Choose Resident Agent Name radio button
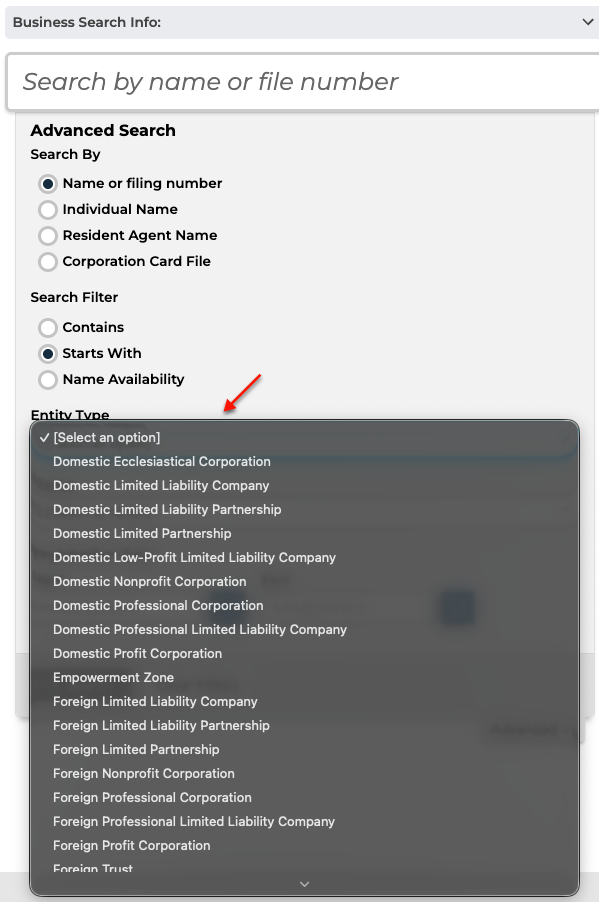 click(x=48, y=235)
